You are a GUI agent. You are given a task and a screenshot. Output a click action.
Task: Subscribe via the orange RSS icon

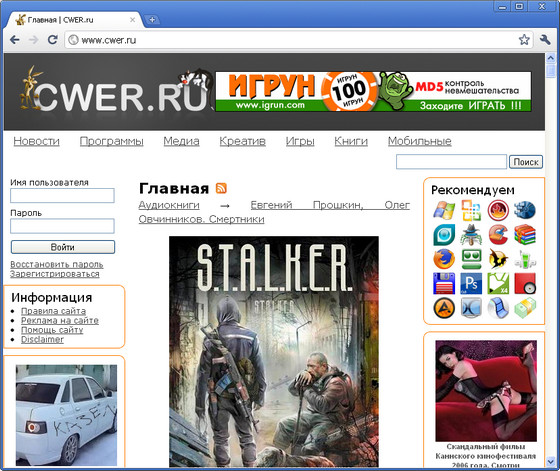[x=221, y=188]
